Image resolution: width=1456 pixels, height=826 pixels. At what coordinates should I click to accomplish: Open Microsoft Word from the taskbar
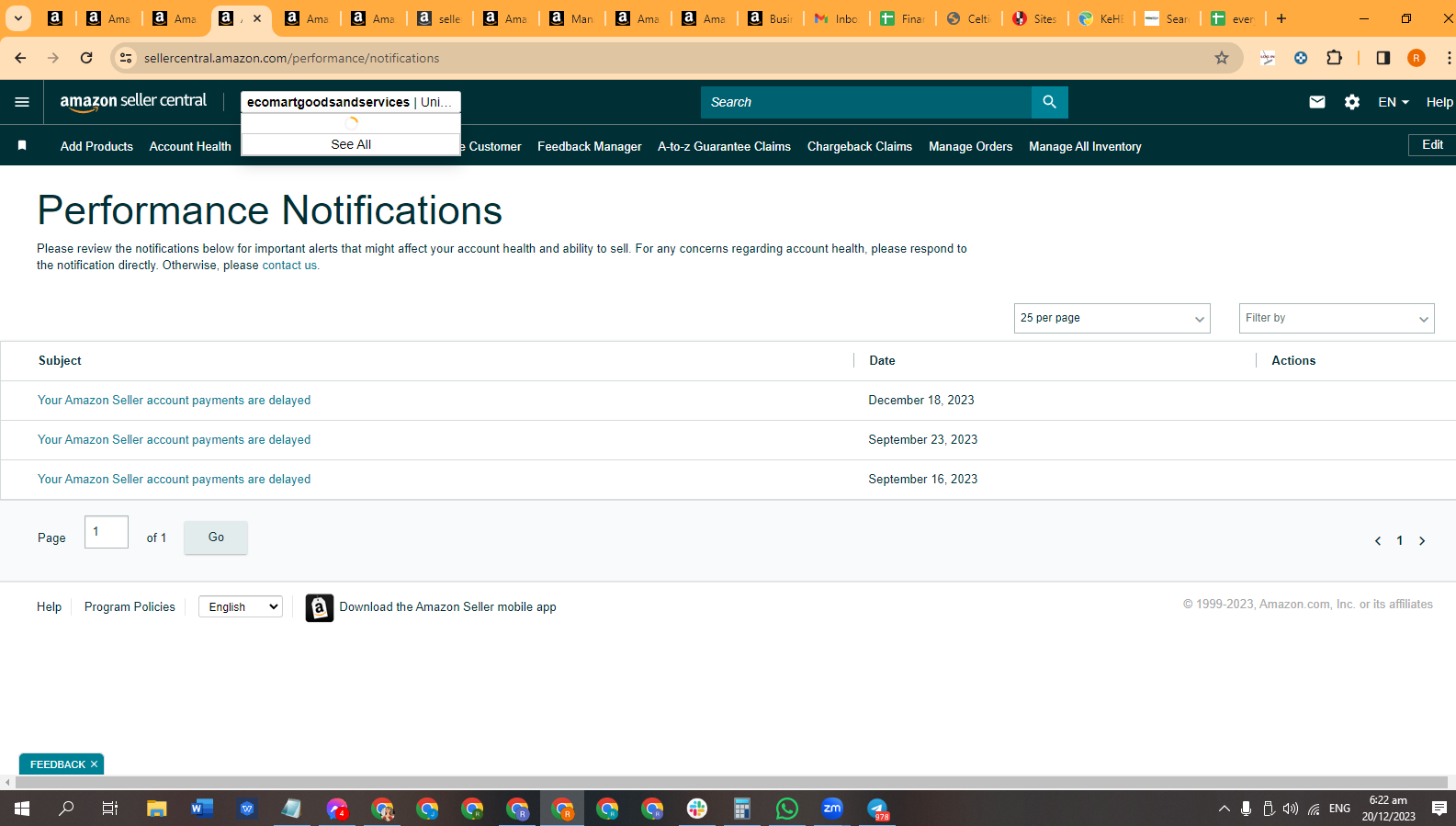tap(201, 809)
